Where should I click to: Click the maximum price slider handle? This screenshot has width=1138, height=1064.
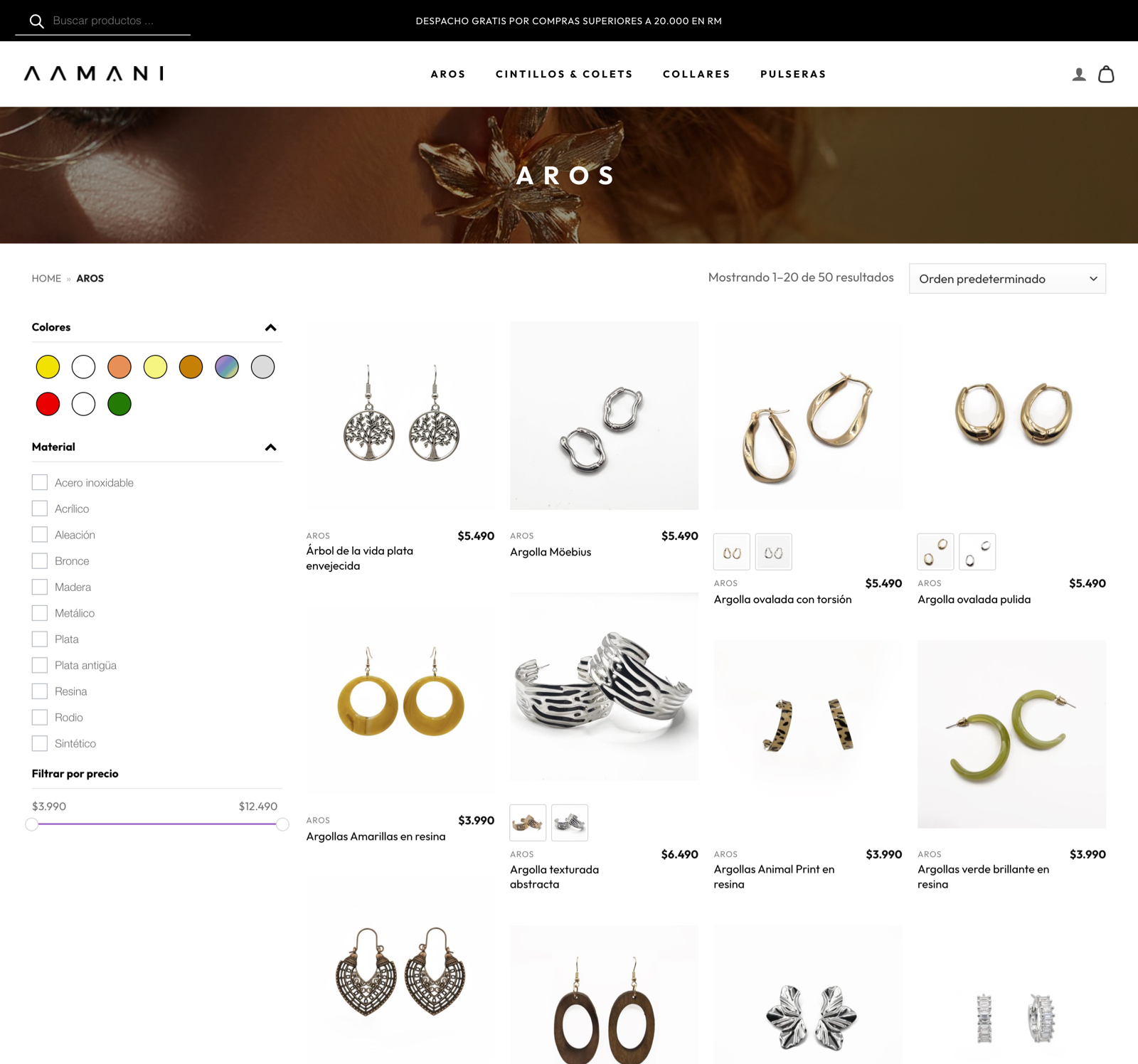tap(282, 824)
